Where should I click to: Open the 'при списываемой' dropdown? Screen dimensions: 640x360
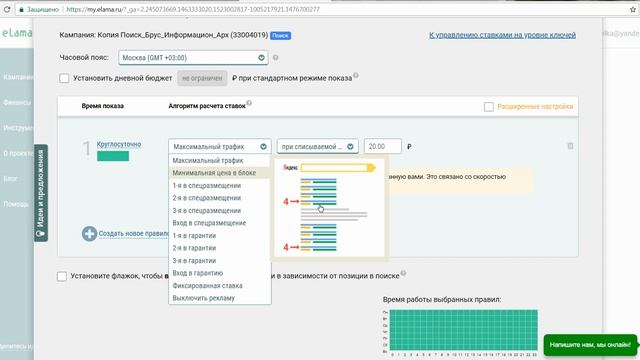(317, 147)
